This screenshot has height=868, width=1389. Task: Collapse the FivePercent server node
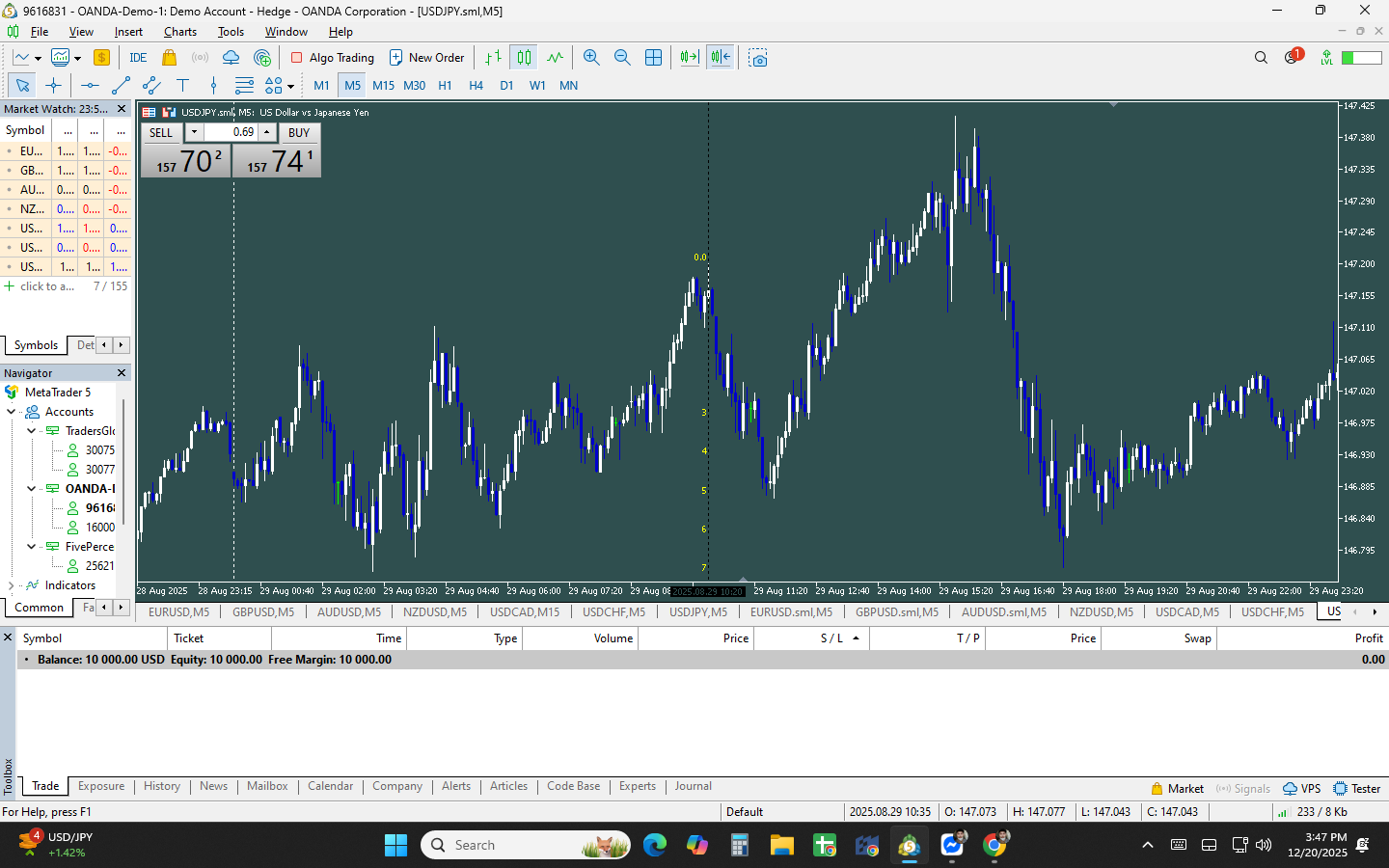coord(31,547)
